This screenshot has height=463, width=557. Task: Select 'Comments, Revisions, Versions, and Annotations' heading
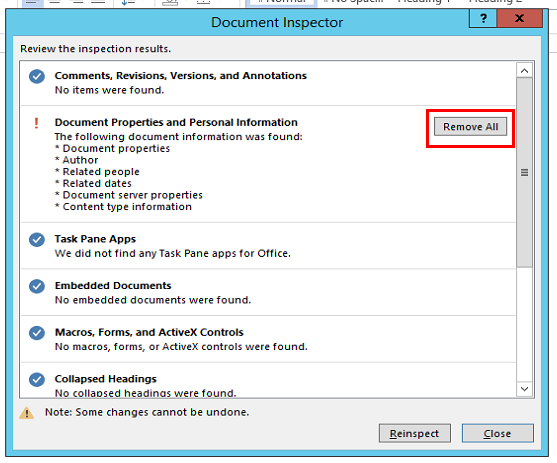click(x=180, y=76)
